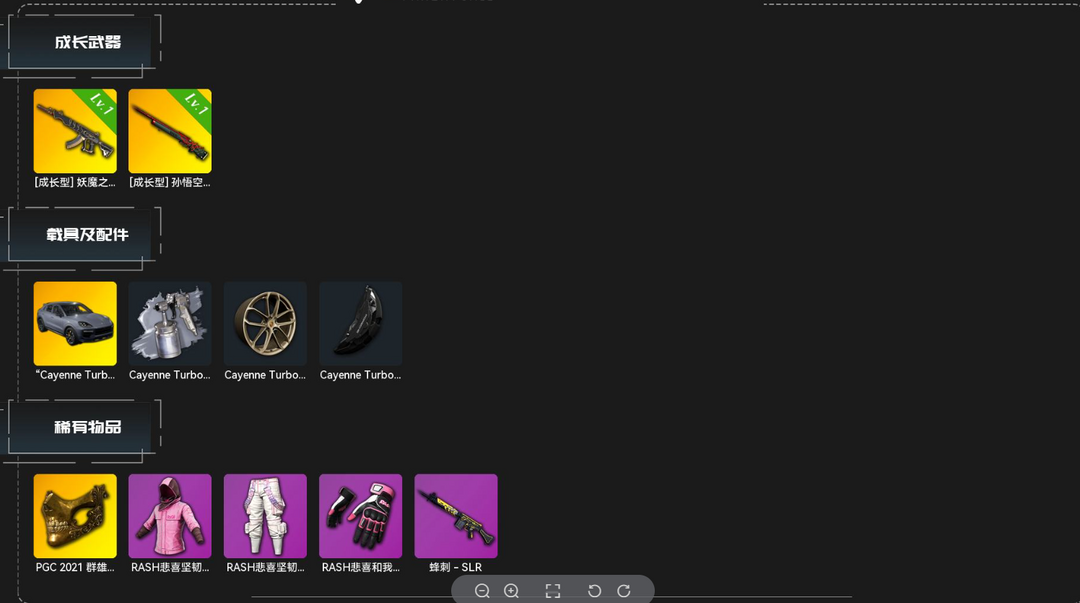Open the grey Cayenne Turbo car item
The width and height of the screenshot is (1080, 603).
[75, 323]
